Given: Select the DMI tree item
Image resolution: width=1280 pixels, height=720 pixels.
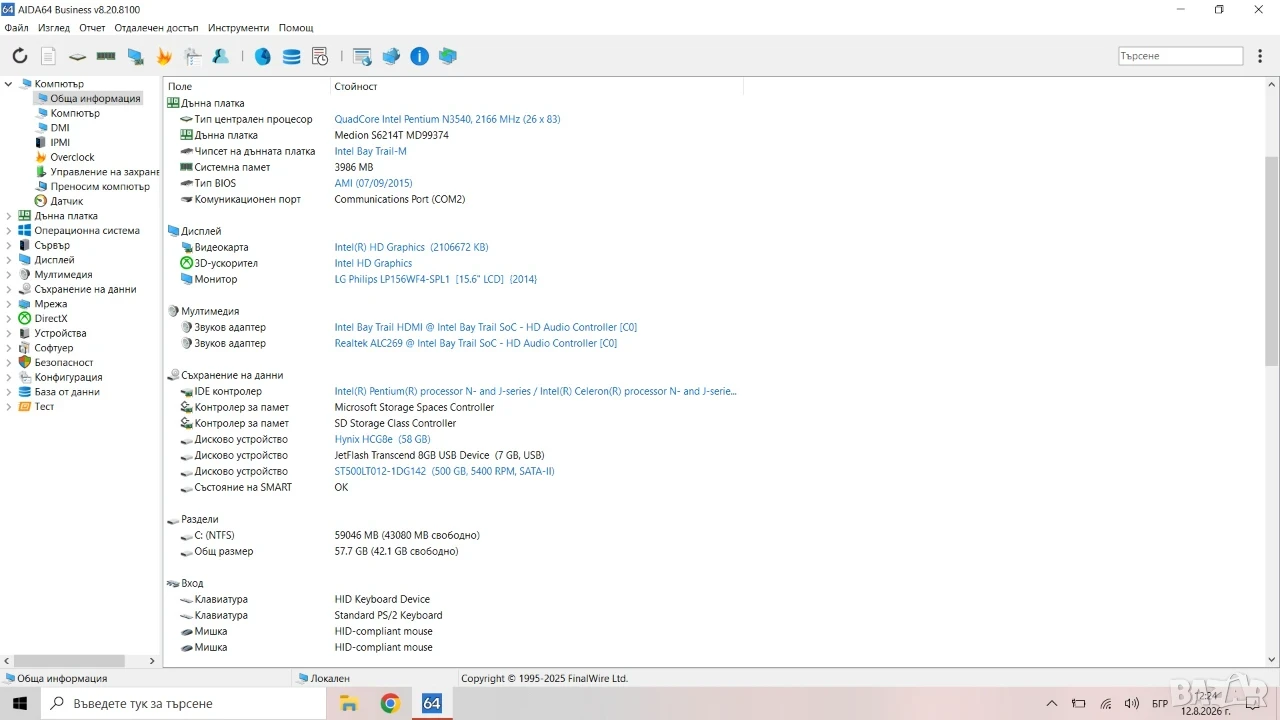Looking at the screenshot, I should 60,128.
